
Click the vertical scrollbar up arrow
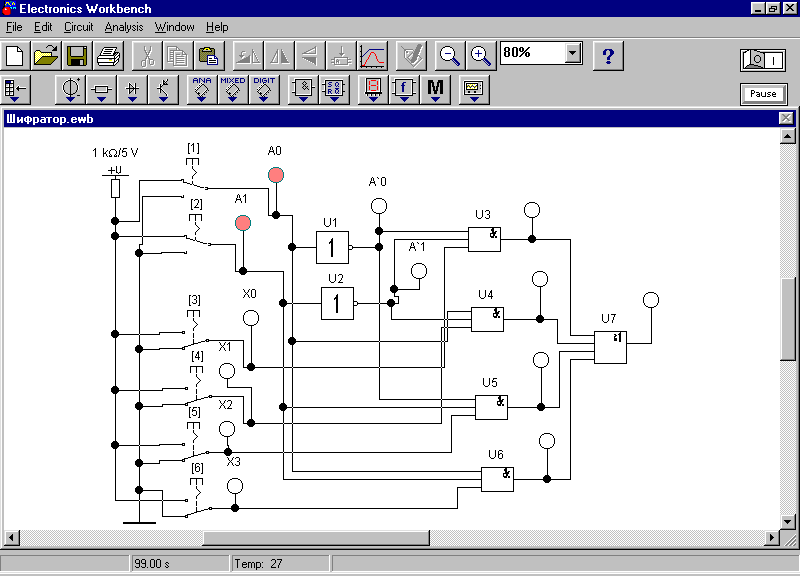(x=788, y=136)
